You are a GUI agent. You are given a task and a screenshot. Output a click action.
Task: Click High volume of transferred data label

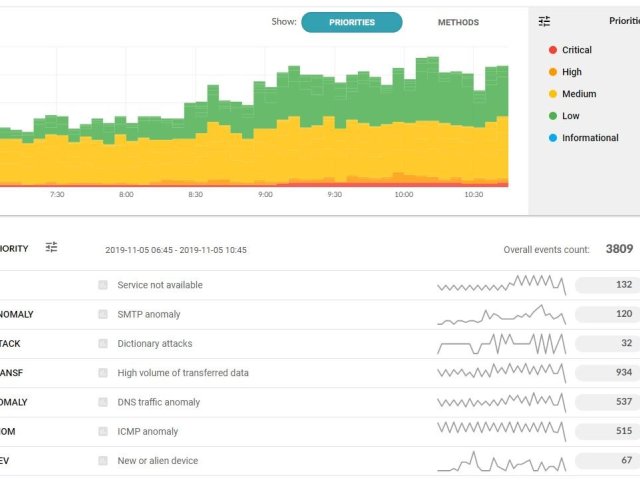point(183,373)
